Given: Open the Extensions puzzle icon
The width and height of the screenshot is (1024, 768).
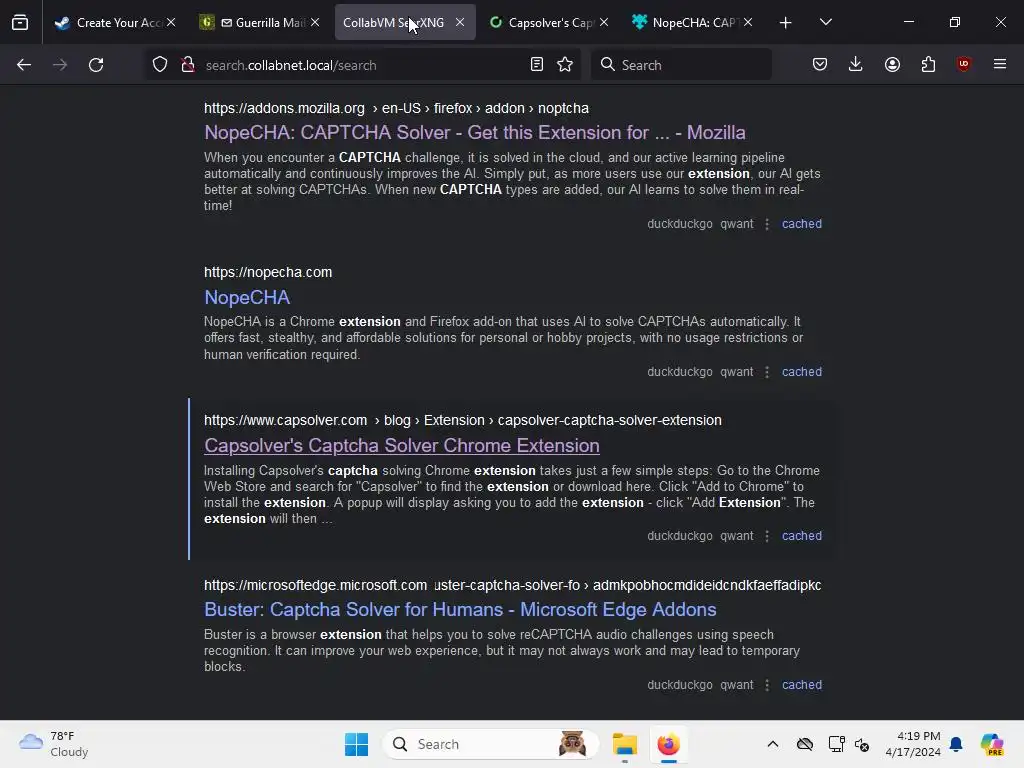Looking at the screenshot, I should [x=928, y=65].
